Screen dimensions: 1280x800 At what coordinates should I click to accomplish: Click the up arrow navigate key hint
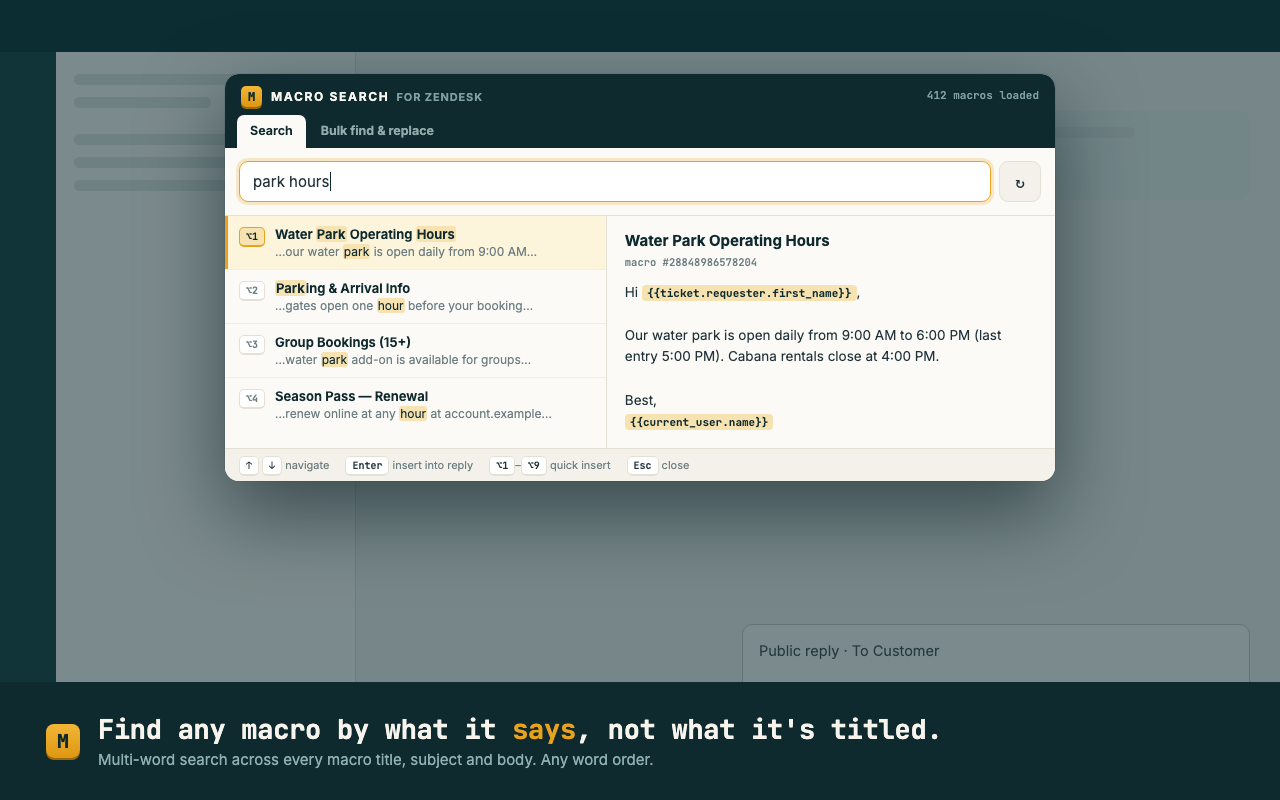pos(249,466)
